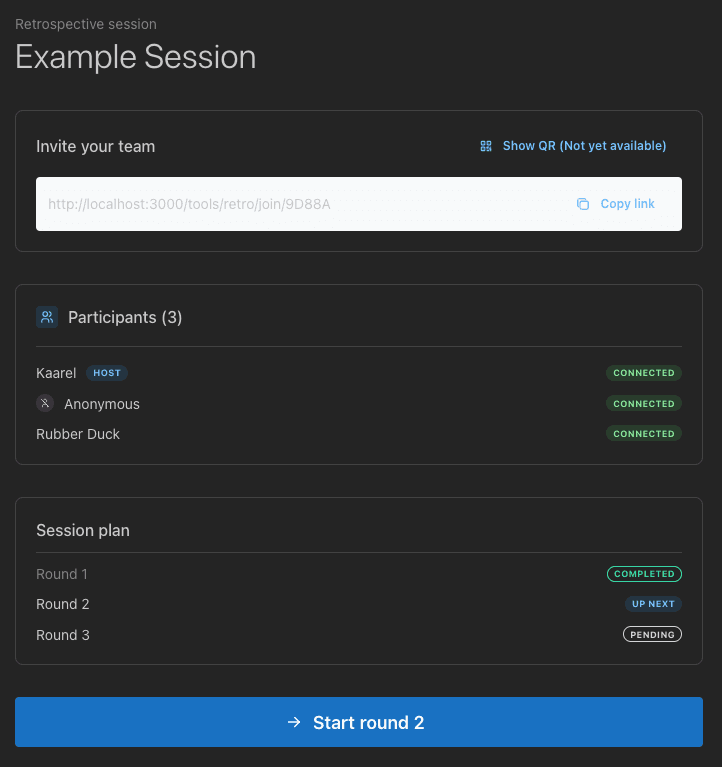The height and width of the screenshot is (767, 722).
Task: Select Round 3 in Session plan
Action: pyautogui.click(x=63, y=635)
